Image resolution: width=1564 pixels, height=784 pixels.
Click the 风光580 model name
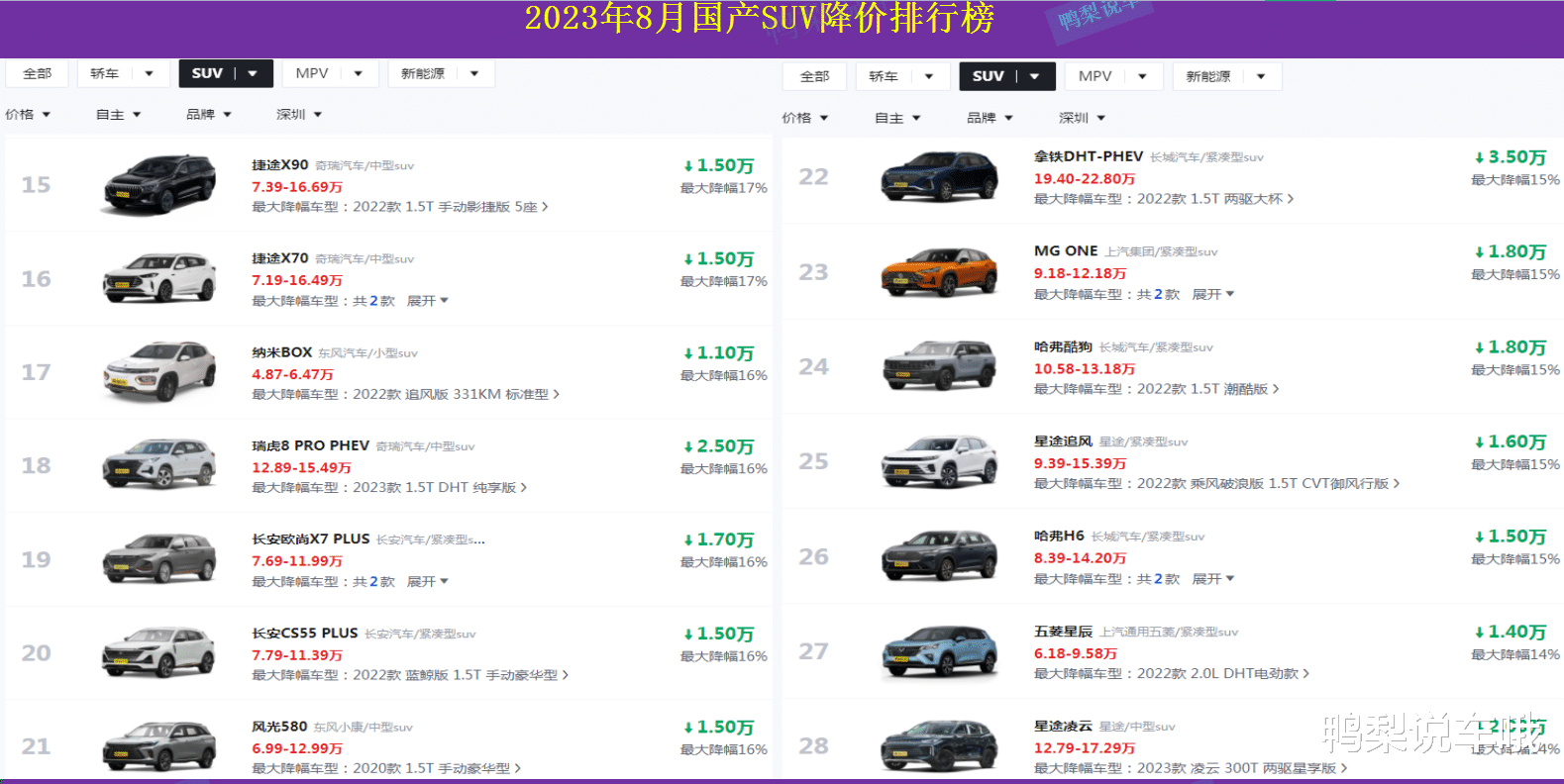click(x=279, y=727)
